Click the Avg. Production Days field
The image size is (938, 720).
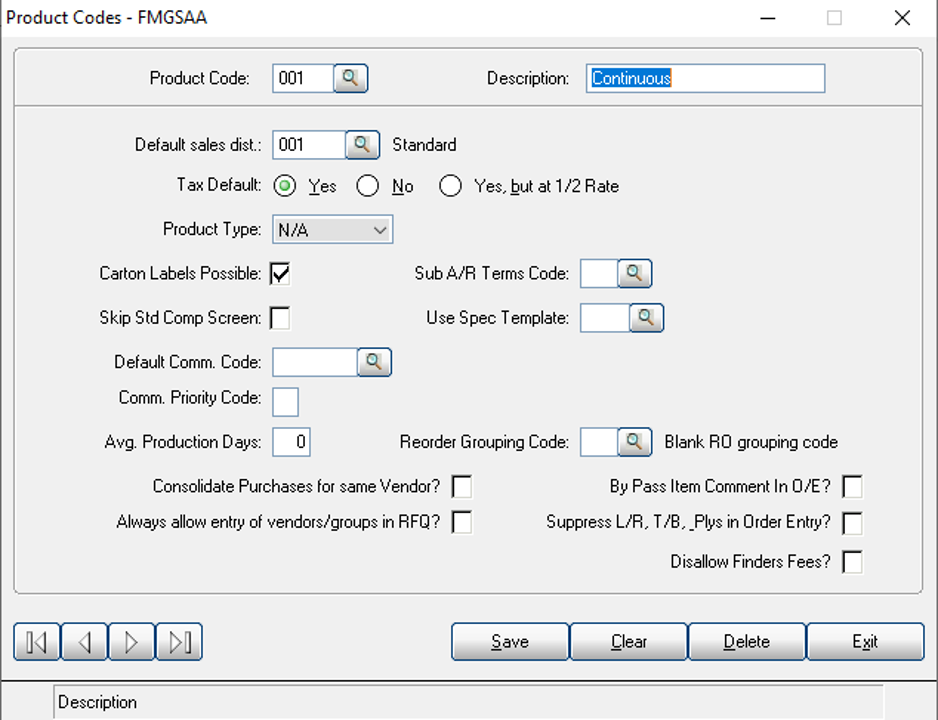coord(291,442)
